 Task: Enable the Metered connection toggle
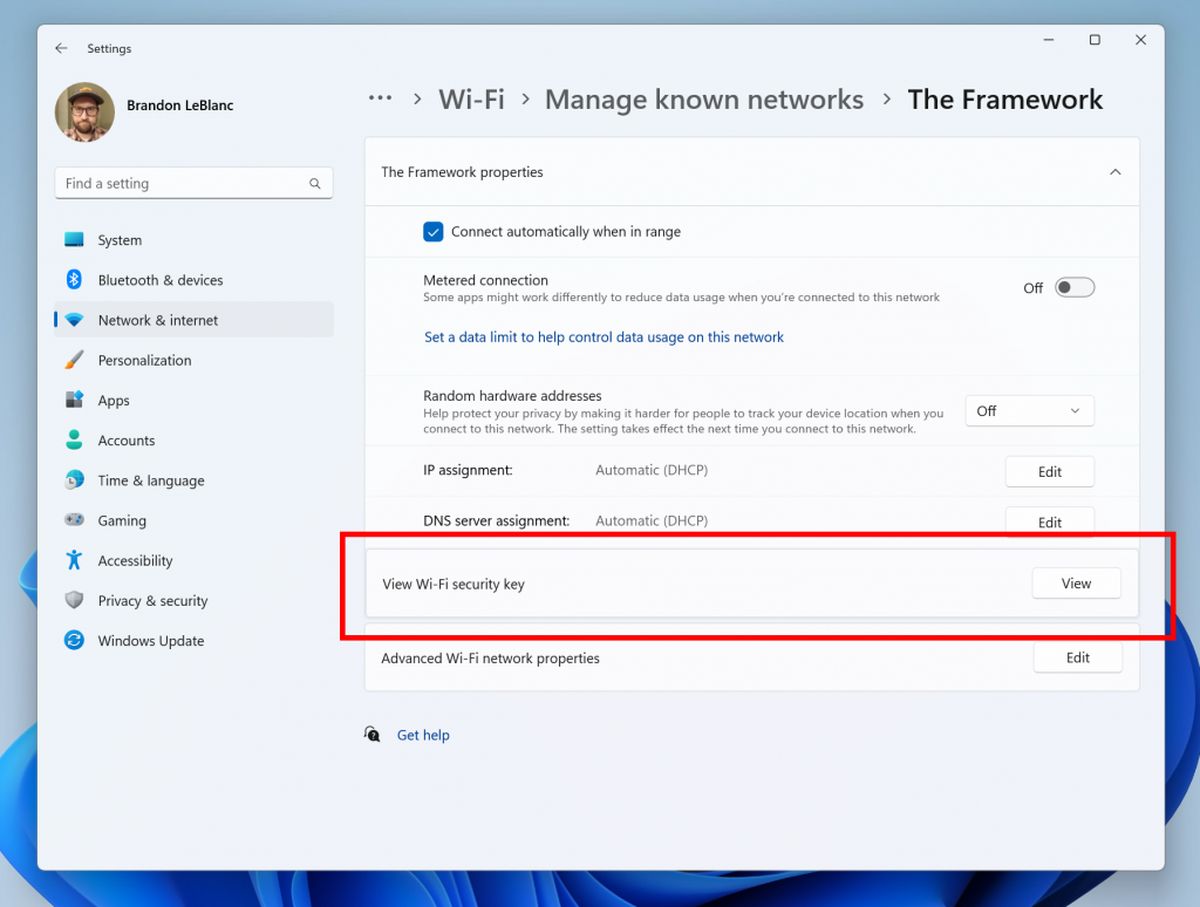1074,287
